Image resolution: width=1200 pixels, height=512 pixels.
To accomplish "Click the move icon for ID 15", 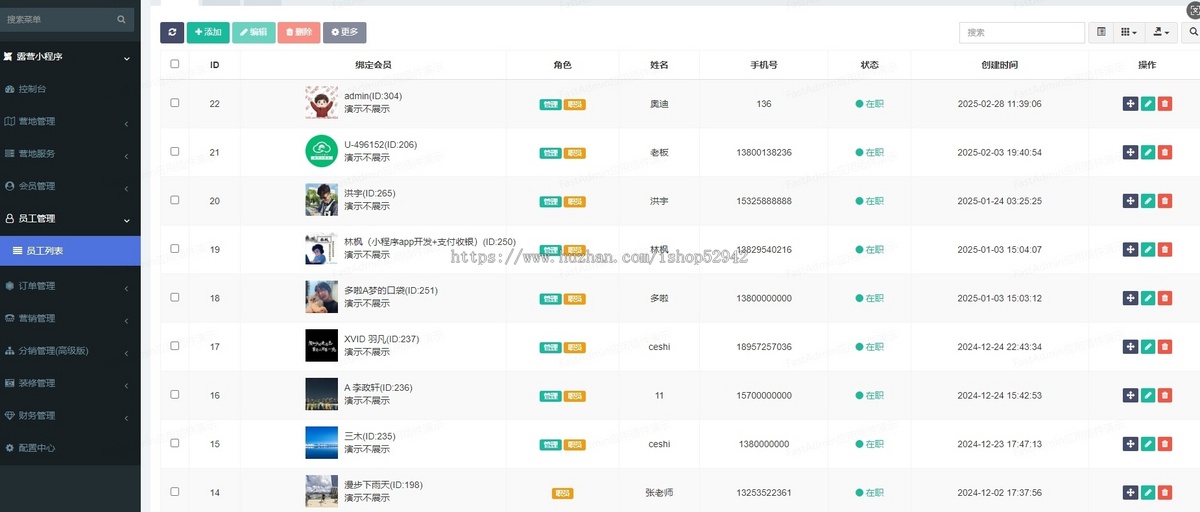I will [x=1130, y=444].
